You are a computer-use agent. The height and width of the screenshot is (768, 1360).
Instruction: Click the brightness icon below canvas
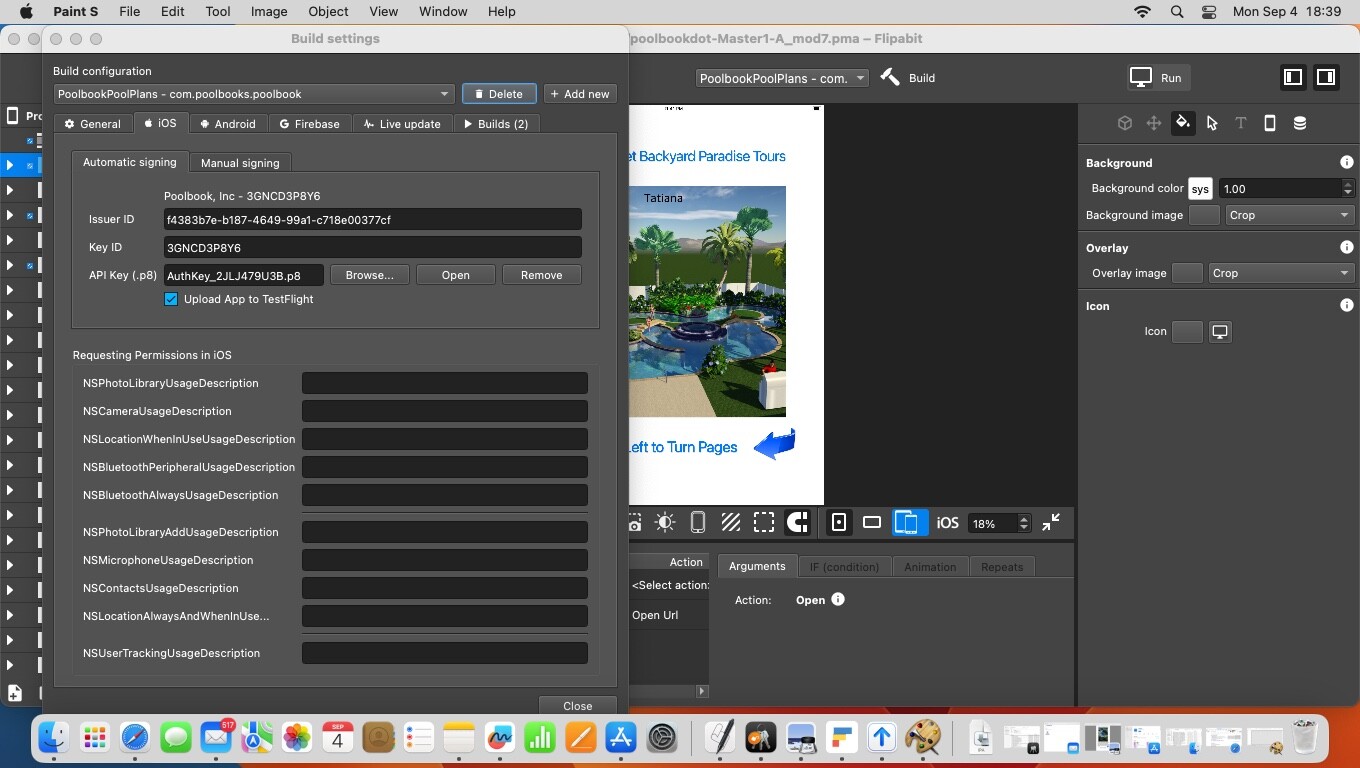click(665, 522)
